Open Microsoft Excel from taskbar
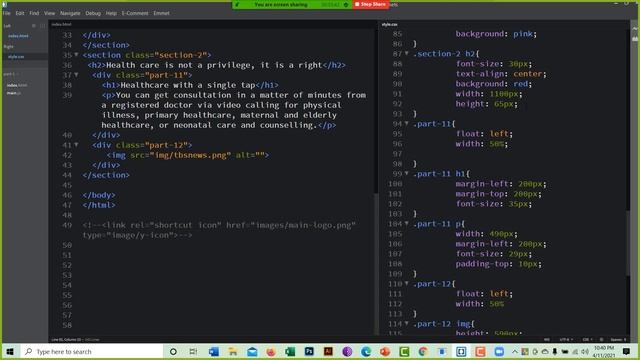 click(290, 351)
